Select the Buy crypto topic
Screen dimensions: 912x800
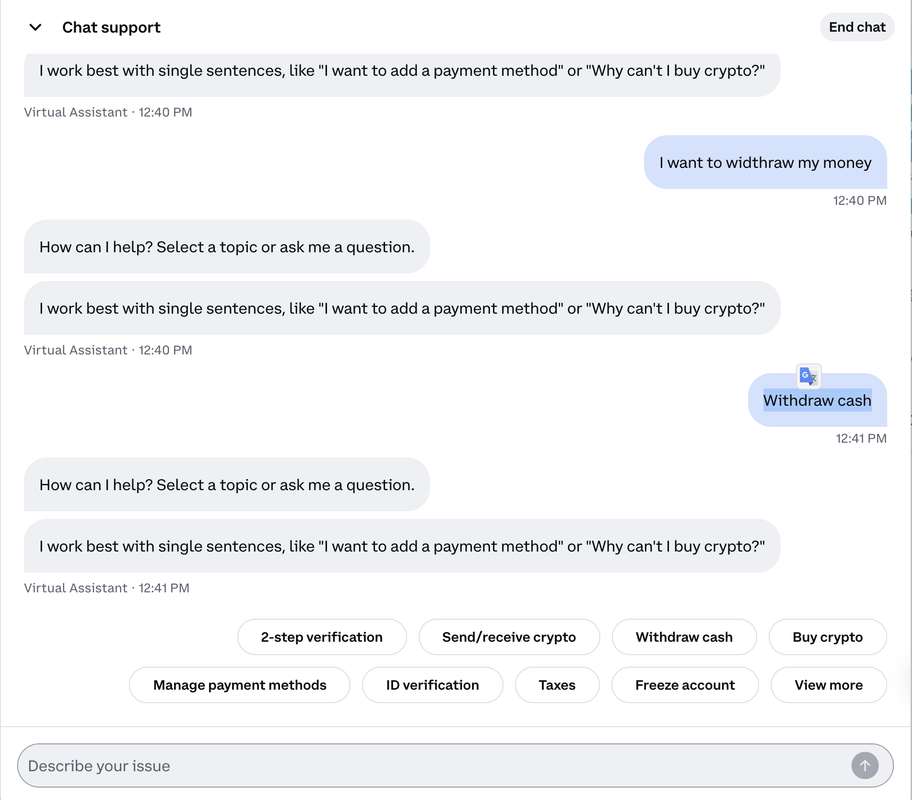[x=828, y=637]
